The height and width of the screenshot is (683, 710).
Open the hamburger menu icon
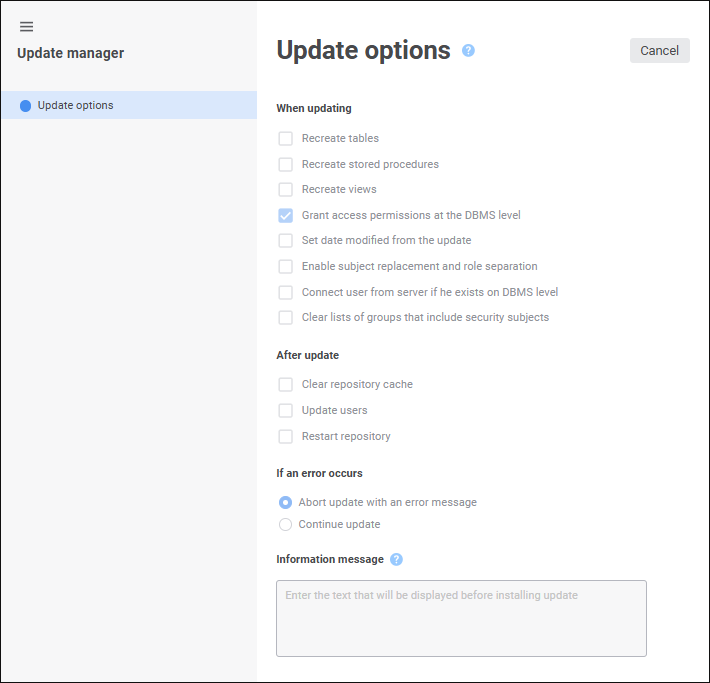pyautogui.click(x=27, y=27)
